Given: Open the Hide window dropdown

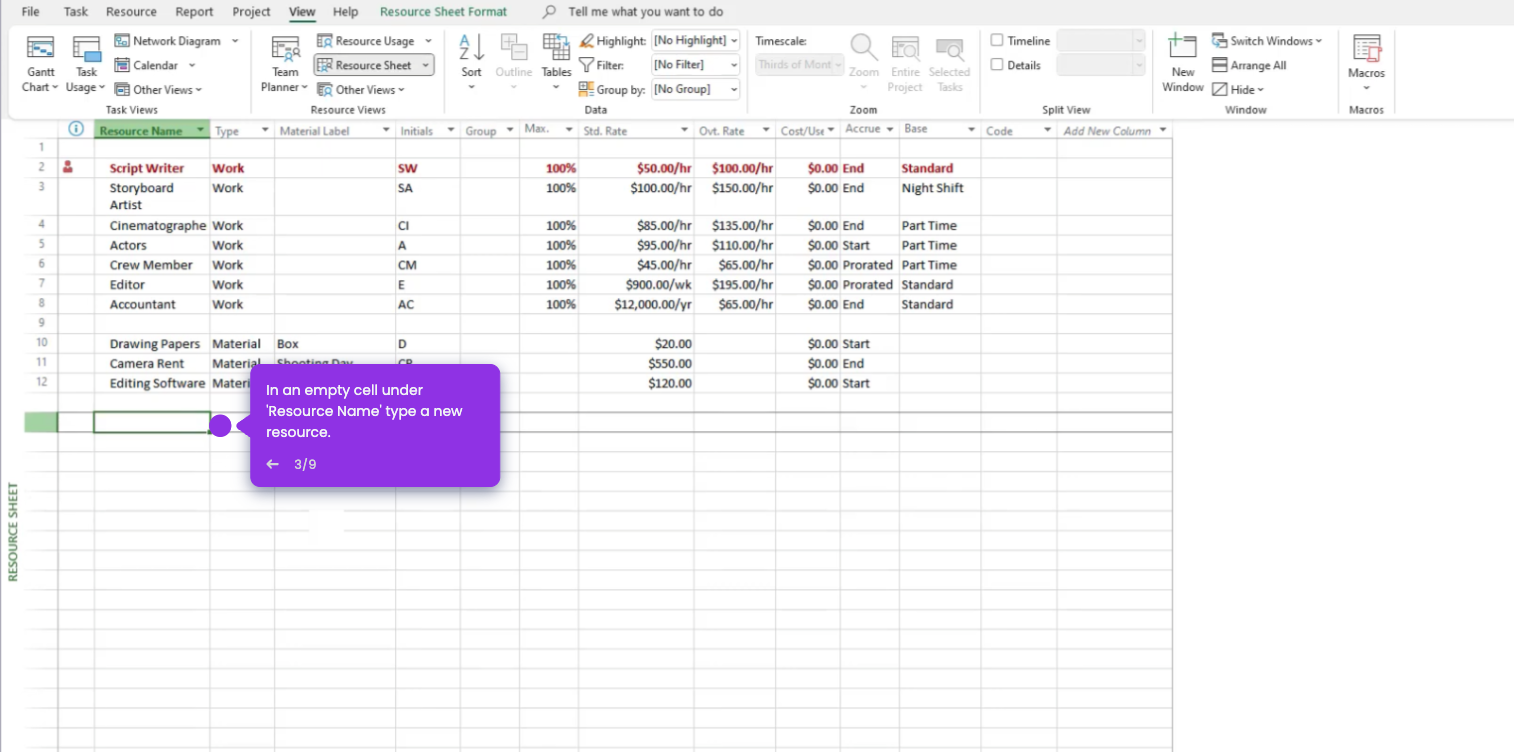Looking at the screenshot, I should click(x=1239, y=89).
